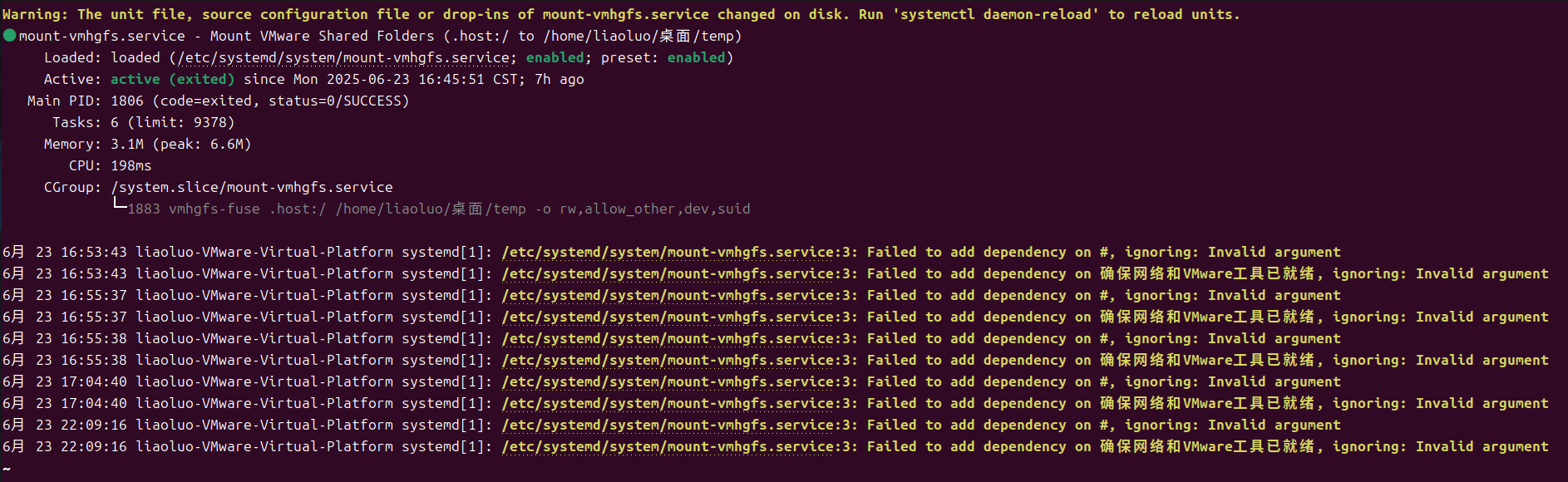1568x482 pixels.
Task: Click the vmhgfs-fuse process command text
Action: (x=214, y=209)
